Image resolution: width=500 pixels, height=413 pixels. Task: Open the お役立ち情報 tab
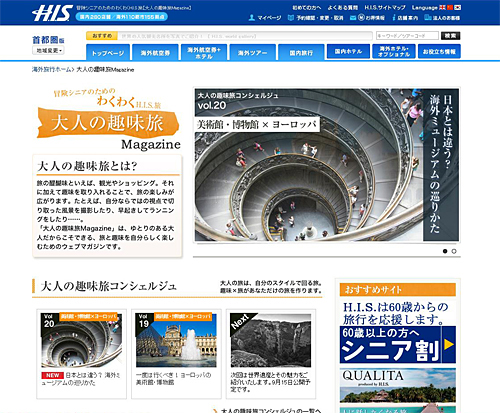click(439, 51)
